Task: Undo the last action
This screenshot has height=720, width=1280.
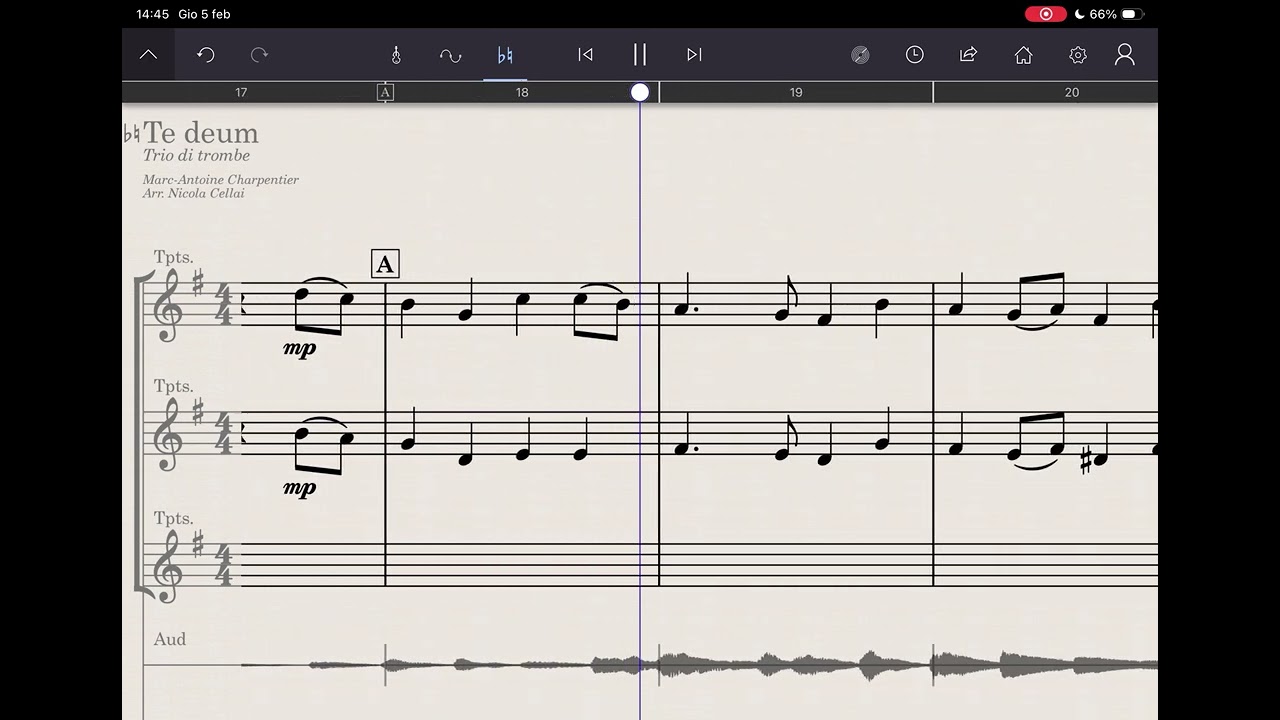Action: coord(206,55)
